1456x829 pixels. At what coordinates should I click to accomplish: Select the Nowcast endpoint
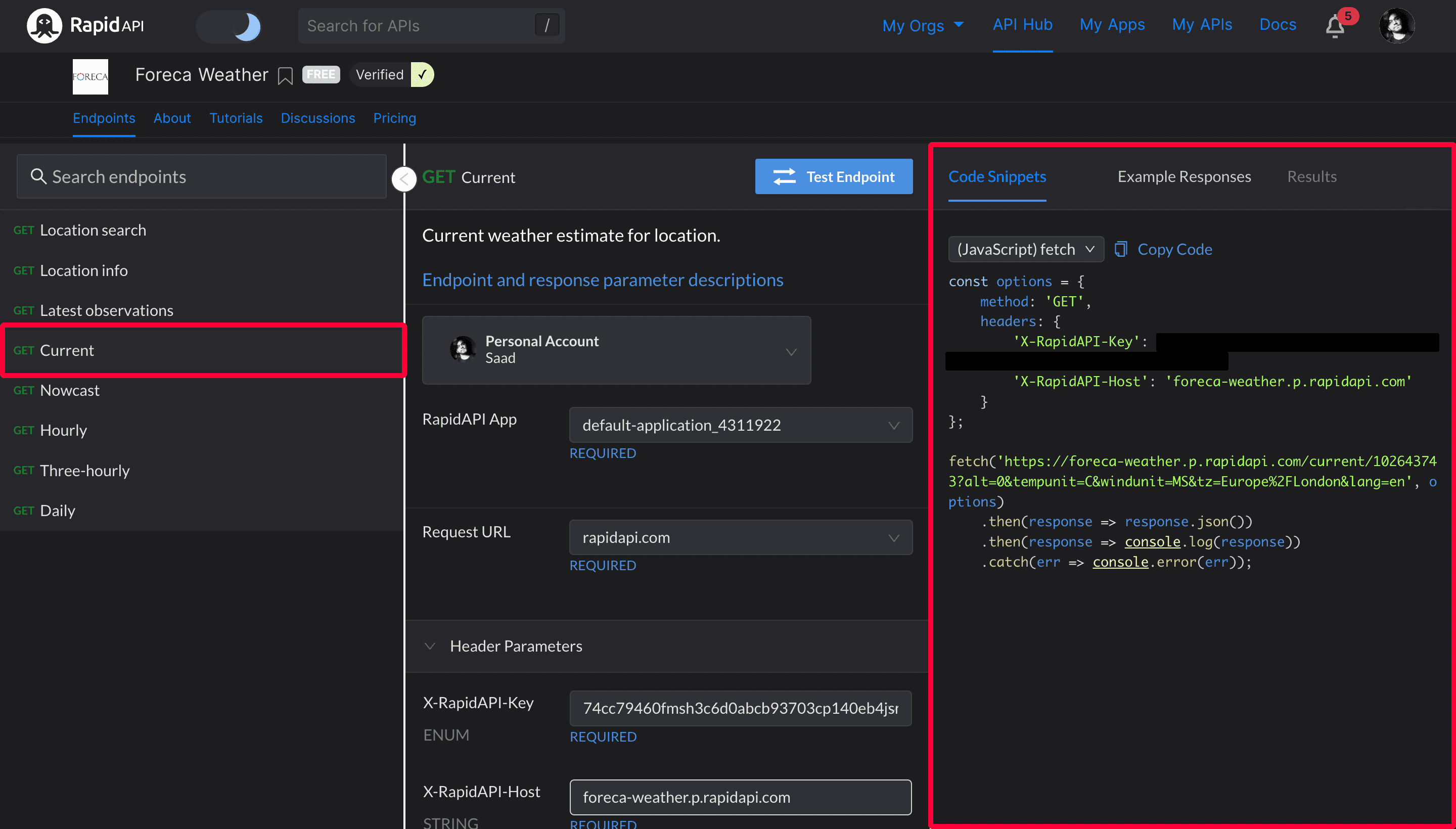(202, 391)
